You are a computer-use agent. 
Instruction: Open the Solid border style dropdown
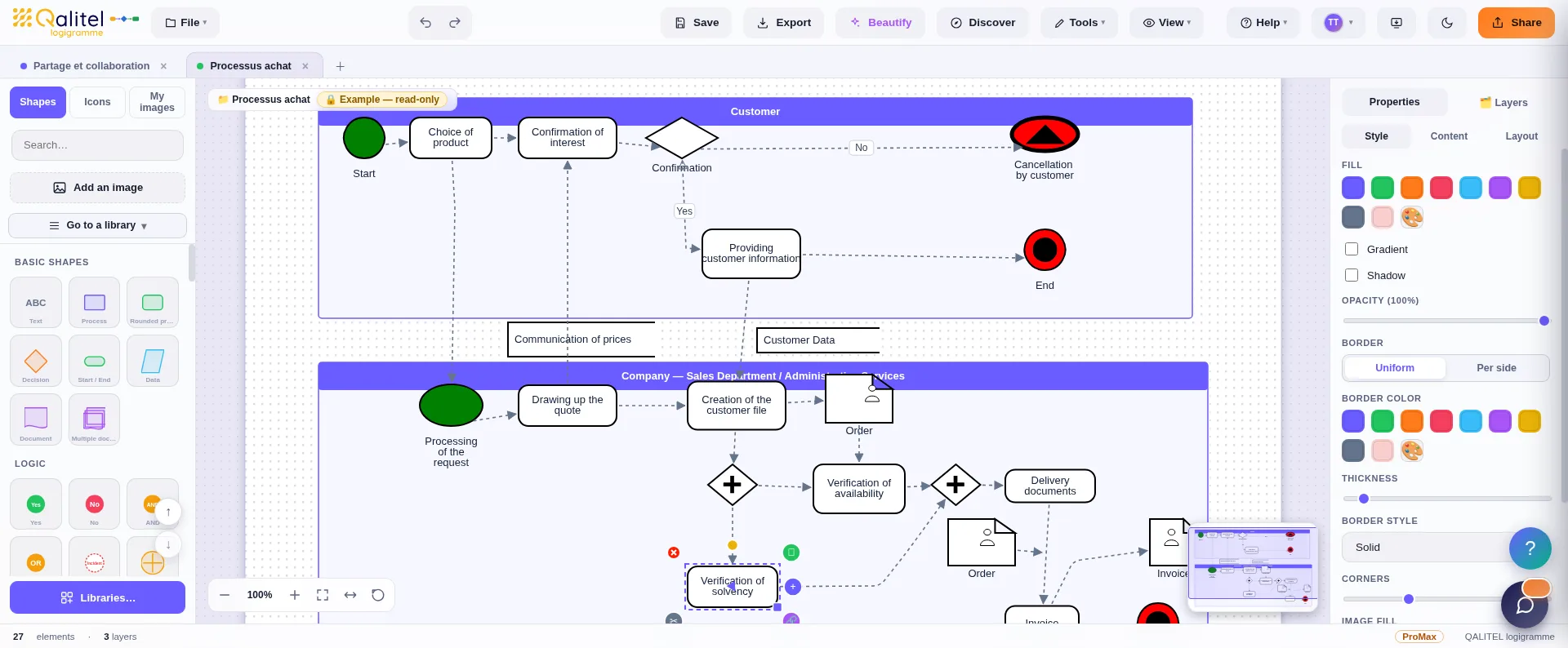(x=1446, y=548)
